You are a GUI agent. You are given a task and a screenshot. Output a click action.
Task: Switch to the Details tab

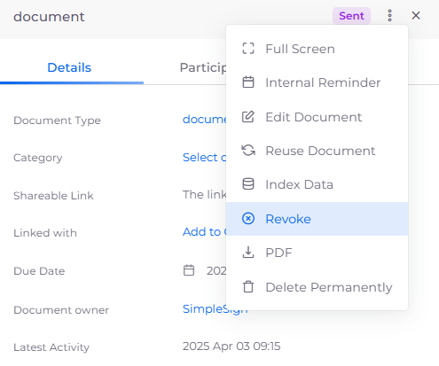(x=69, y=68)
